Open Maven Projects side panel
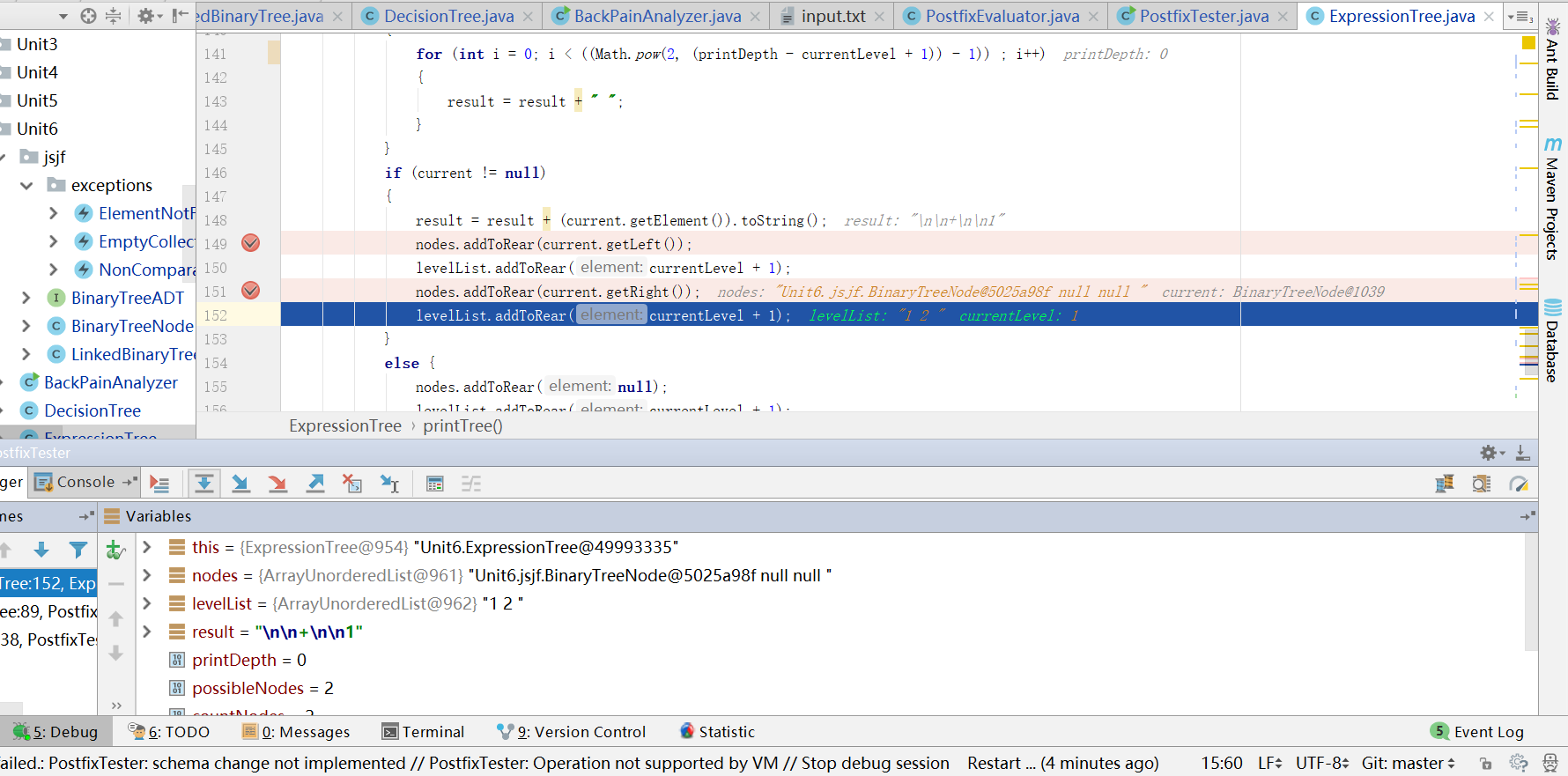The width and height of the screenshot is (1568, 776). pyautogui.click(x=1552, y=199)
